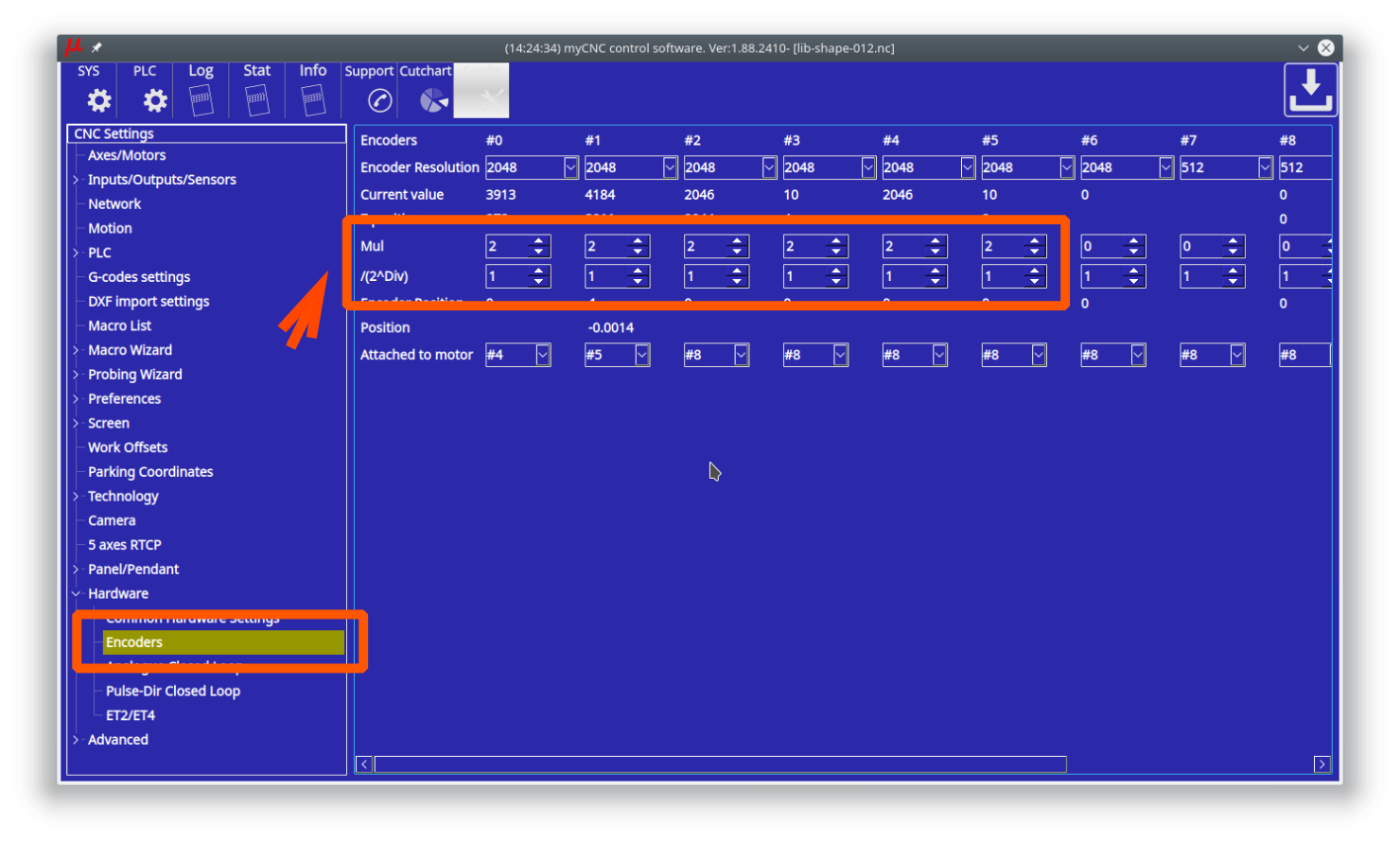This screenshot has width=1400, height=842.
Task: Open the Stat page icon
Action: pyautogui.click(x=256, y=99)
